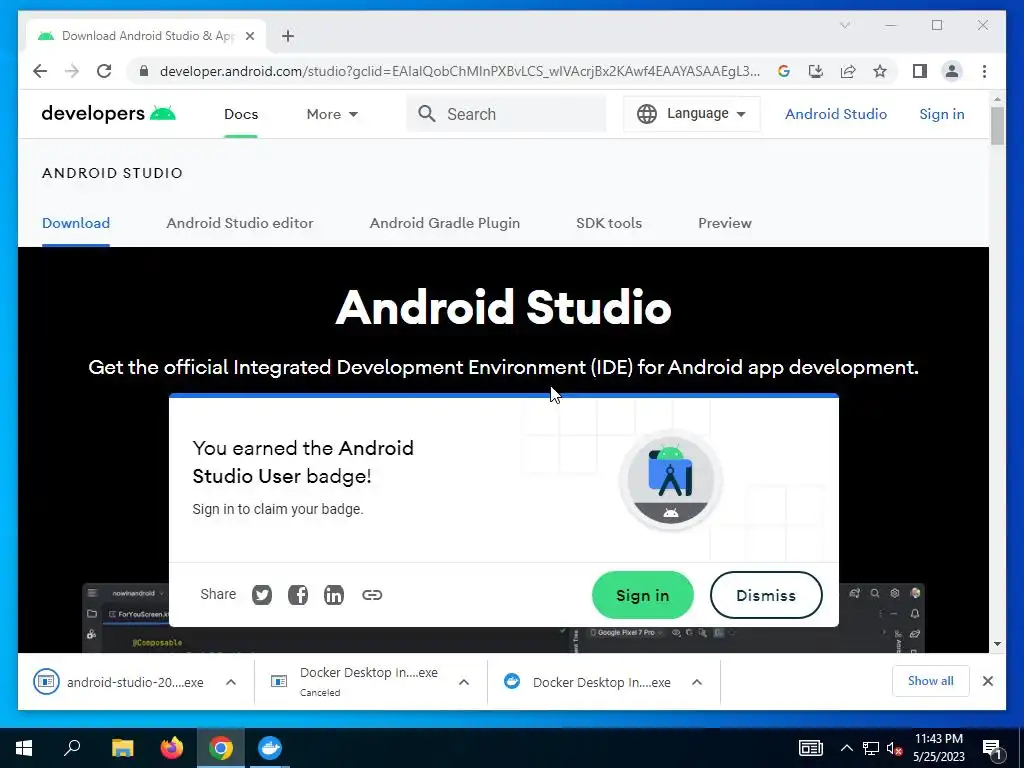This screenshot has width=1024, height=768.
Task: Click the taskbar clock showing 11:43 PM
Action: [x=938, y=748]
